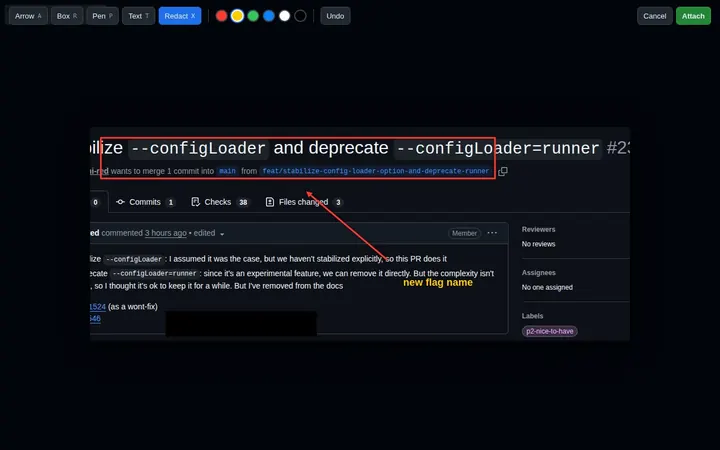Click the Member badge
Screen dimensions: 720x450
click(x=464, y=233)
